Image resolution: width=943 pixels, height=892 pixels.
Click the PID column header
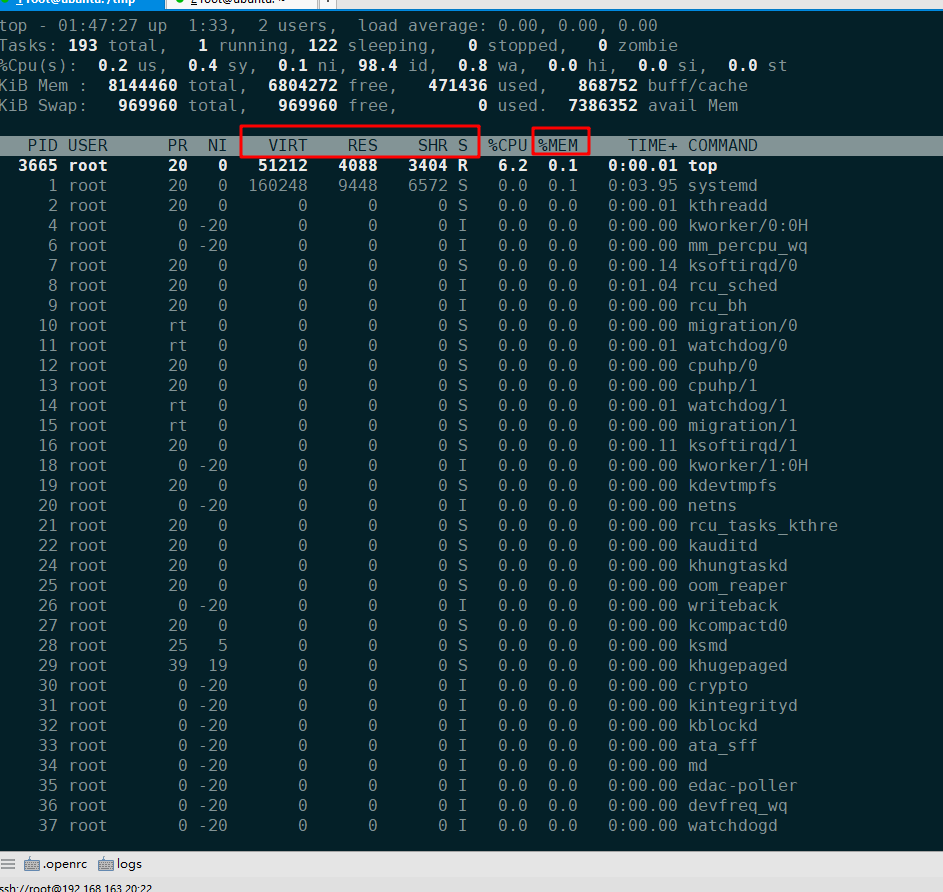pos(42,146)
